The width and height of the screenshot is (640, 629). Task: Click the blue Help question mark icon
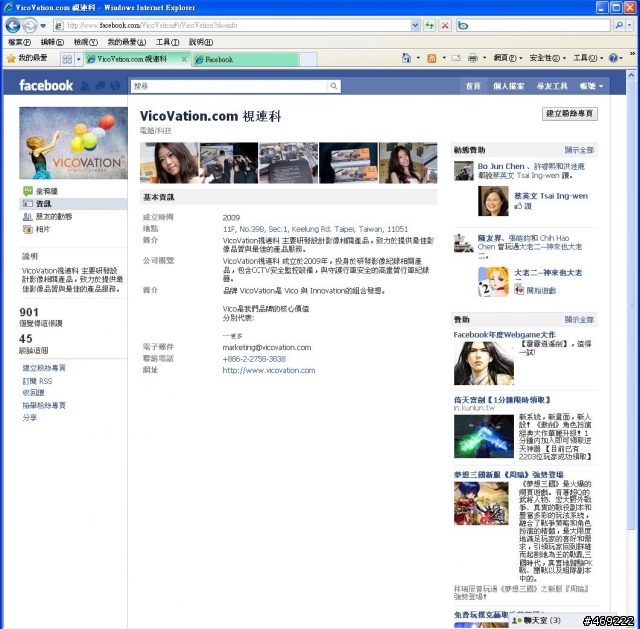pos(613,58)
